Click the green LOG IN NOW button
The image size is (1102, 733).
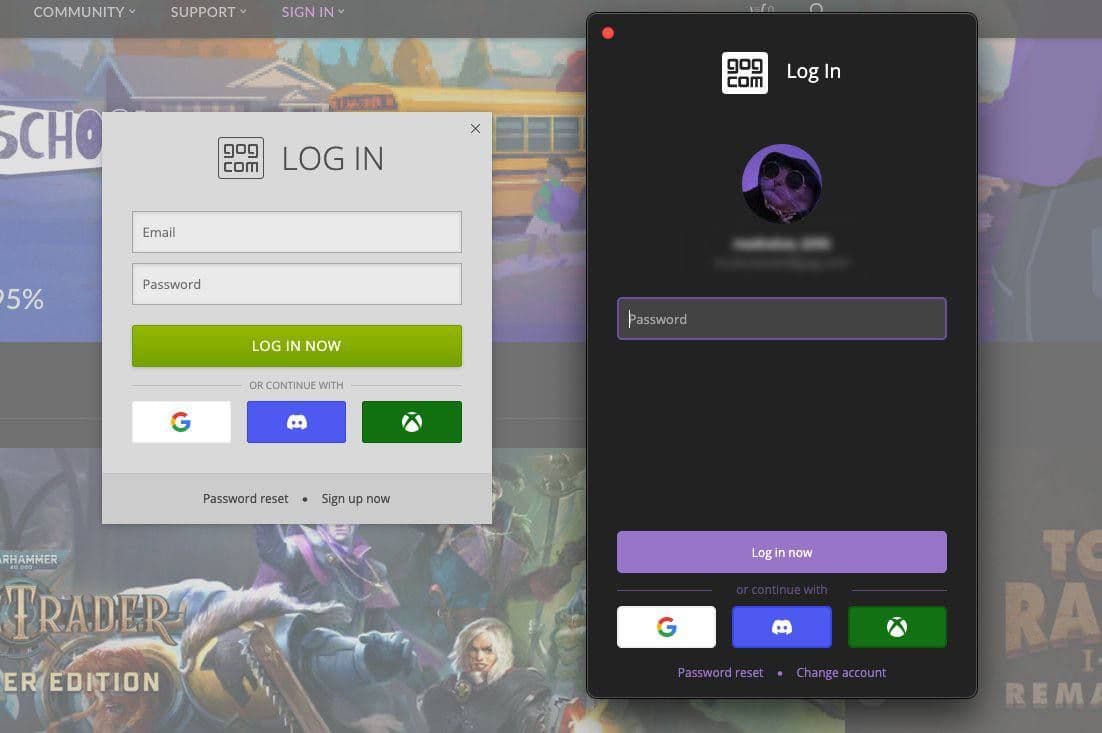[297, 346]
